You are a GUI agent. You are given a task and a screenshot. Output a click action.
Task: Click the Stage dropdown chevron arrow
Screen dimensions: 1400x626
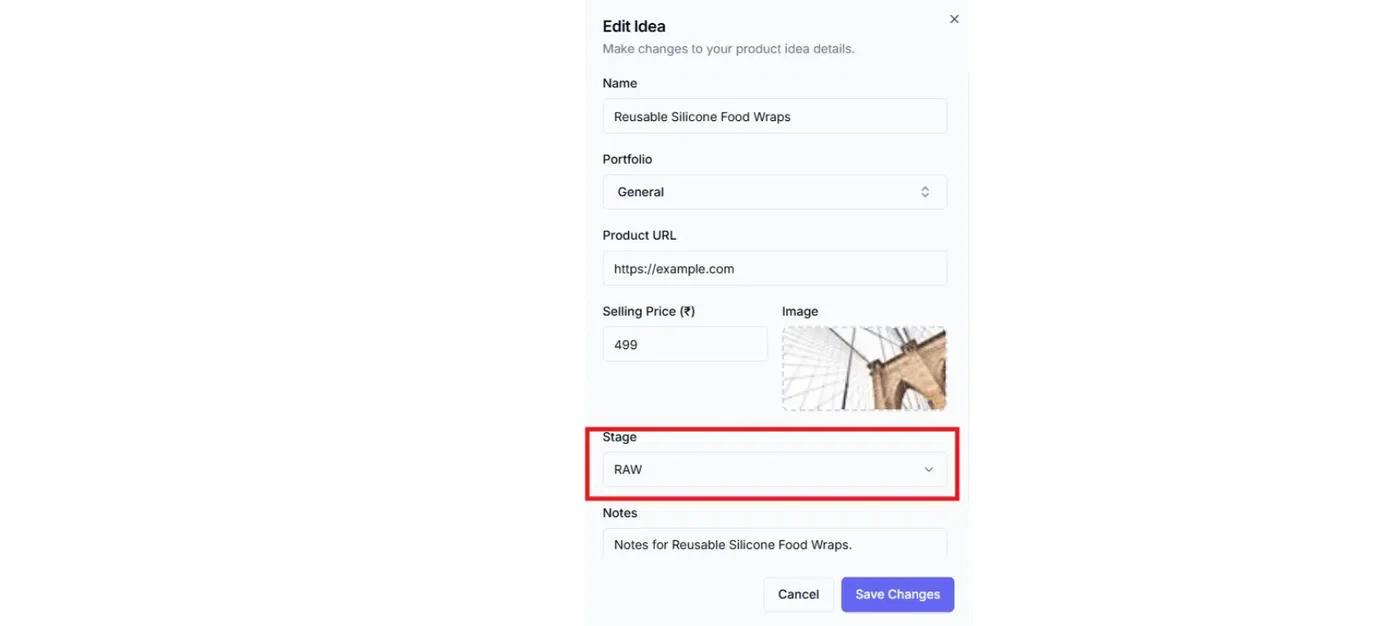click(x=928, y=470)
